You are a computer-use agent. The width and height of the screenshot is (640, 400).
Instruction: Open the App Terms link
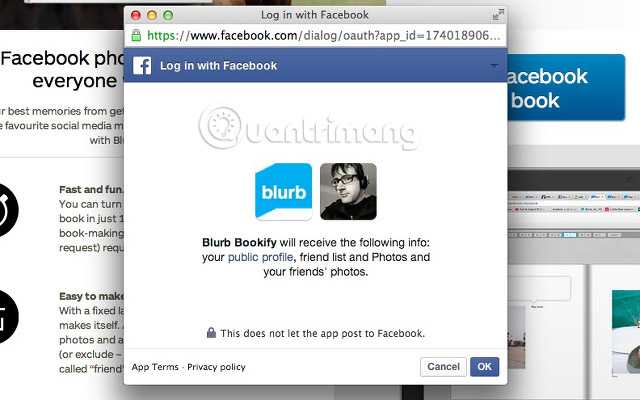[155, 367]
